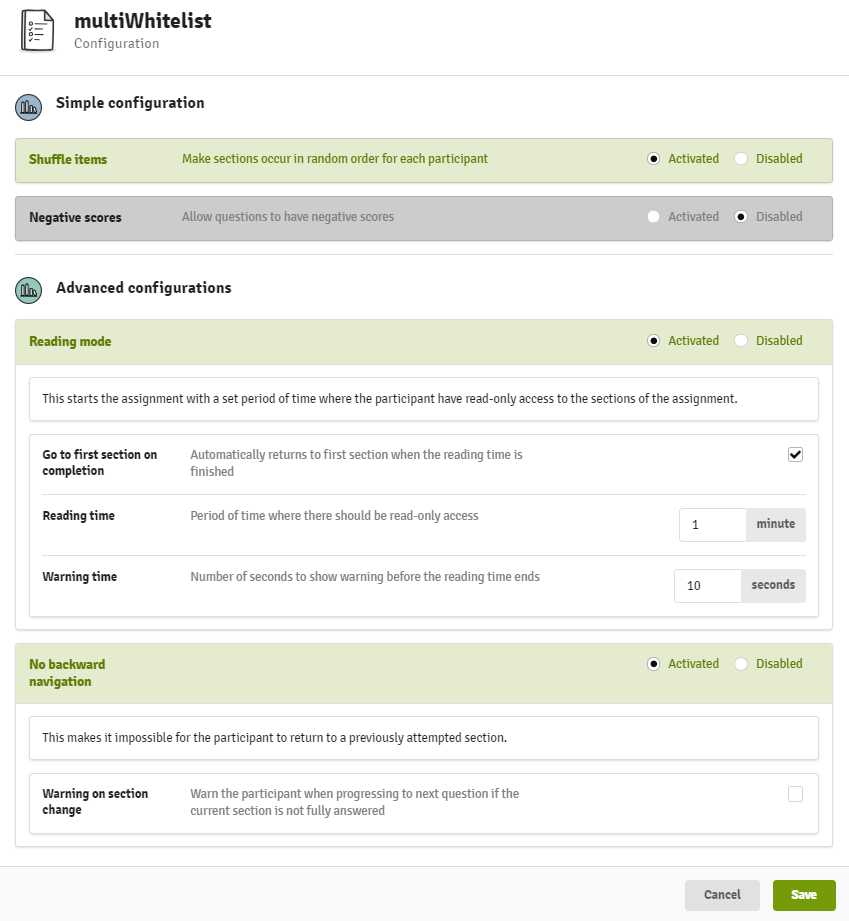849x921 pixels.
Task: Disable No backward navigation option
Action: 741,664
